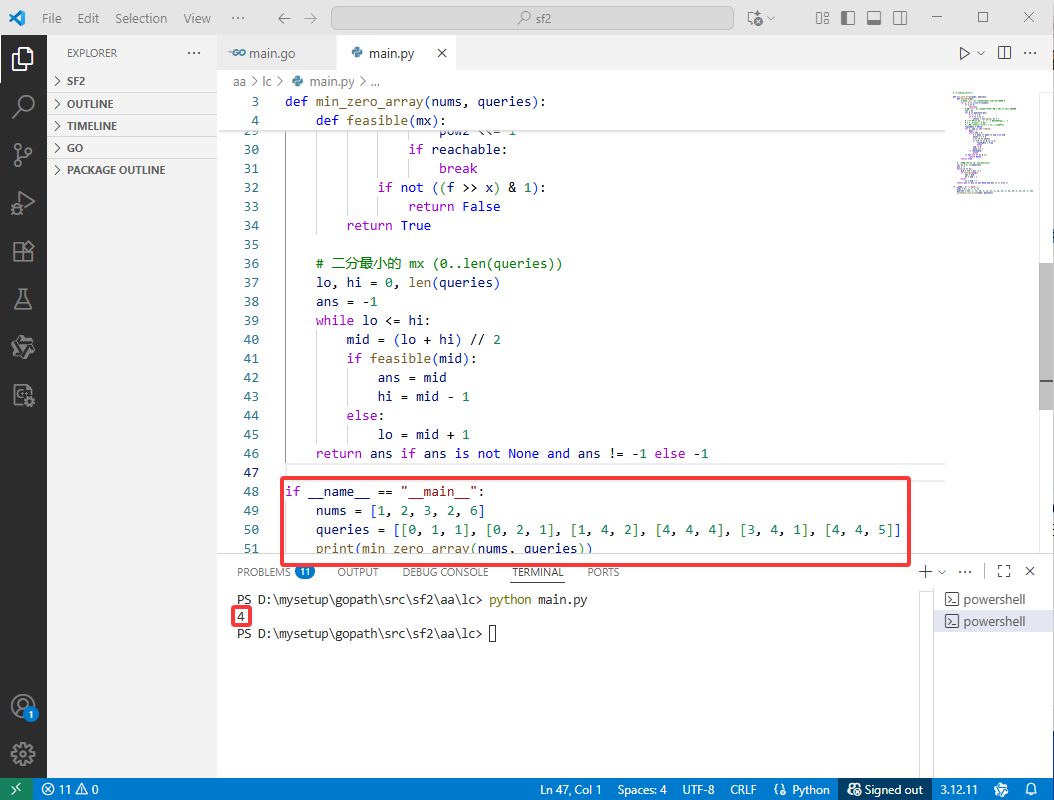Open editor More Actions ellipsis

[x=1030, y=53]
